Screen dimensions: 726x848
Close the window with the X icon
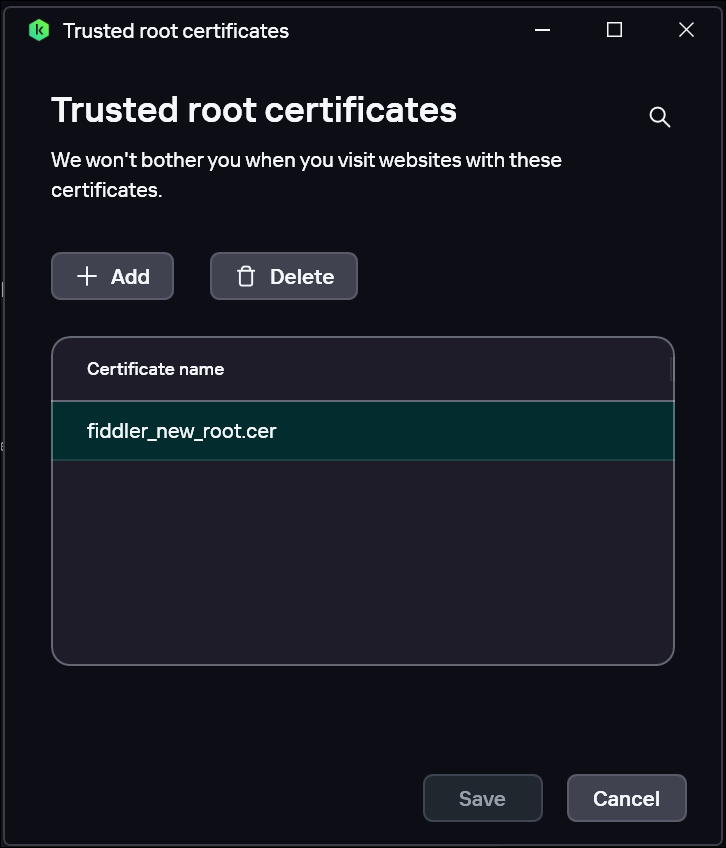(686, 30)
